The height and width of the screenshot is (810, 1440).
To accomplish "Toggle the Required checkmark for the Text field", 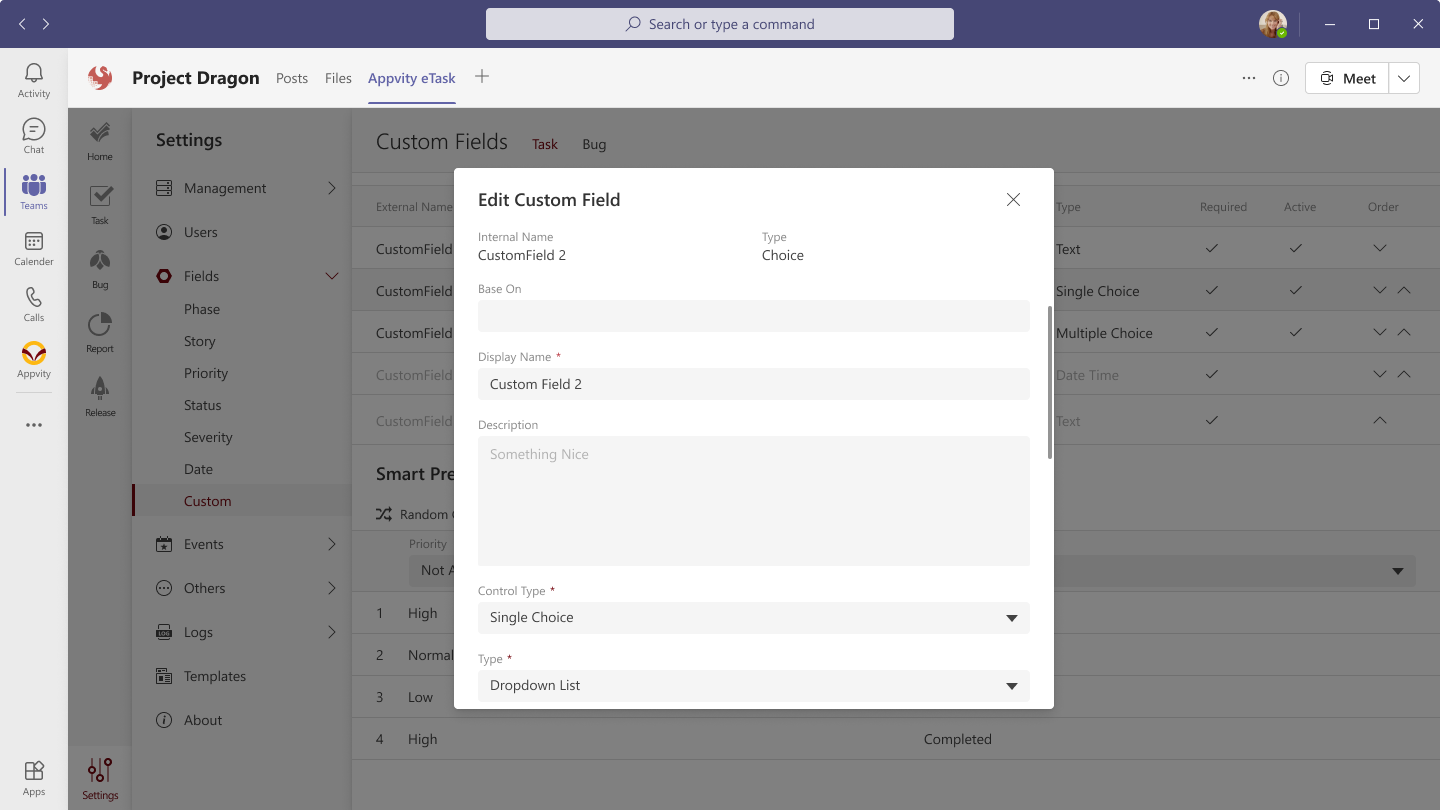I will 1211,249.
